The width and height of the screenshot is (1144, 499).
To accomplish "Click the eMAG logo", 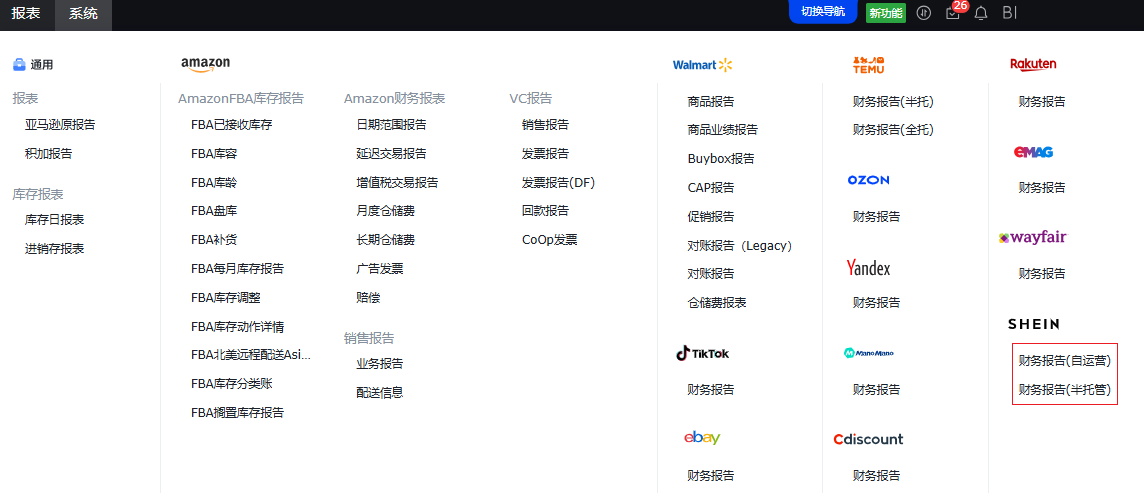I will 1033,152.
